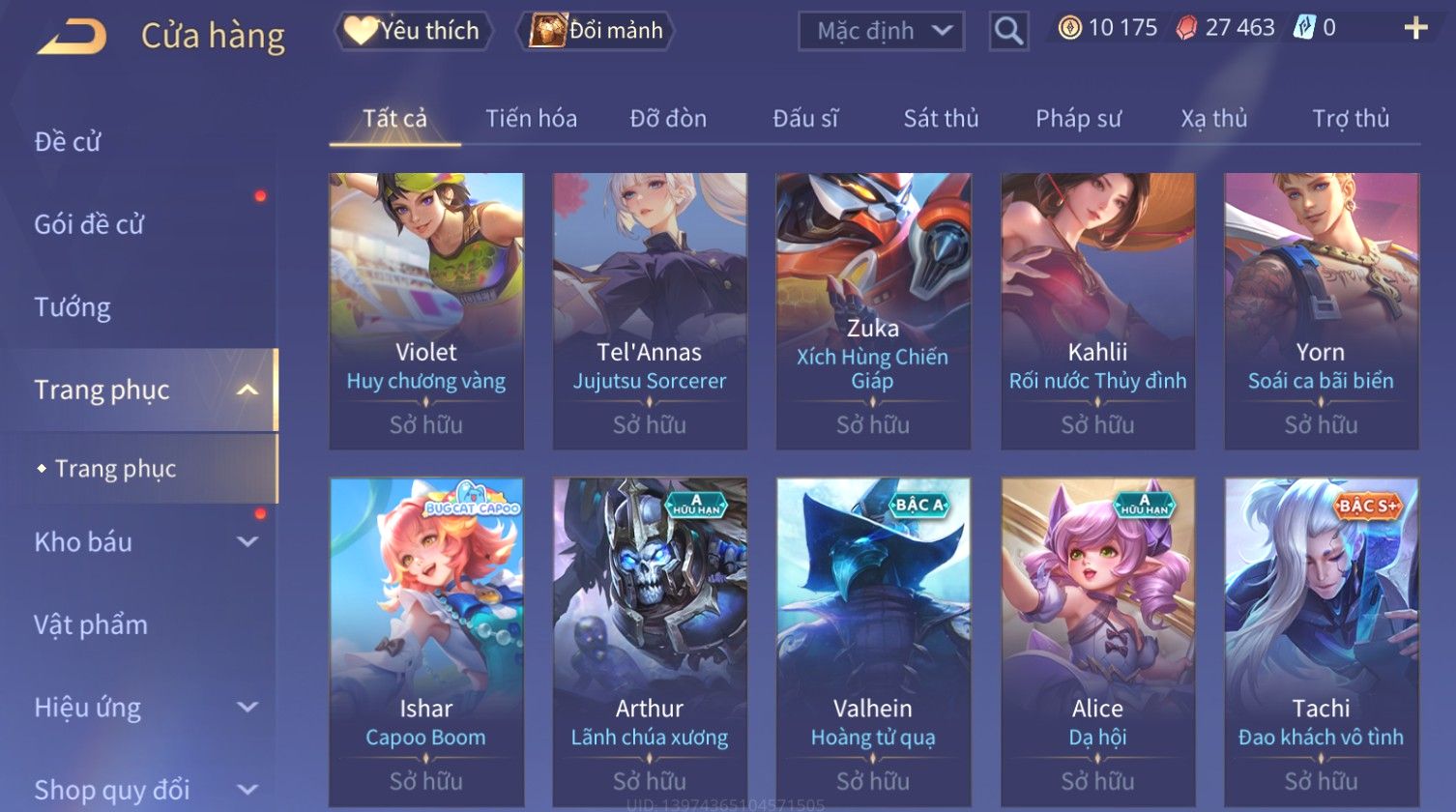This screenshot has width=1456, height=812.
Task: Select Ishar Capoo Boom skin card
Action: pyautogui.click(x=426, y=642)
